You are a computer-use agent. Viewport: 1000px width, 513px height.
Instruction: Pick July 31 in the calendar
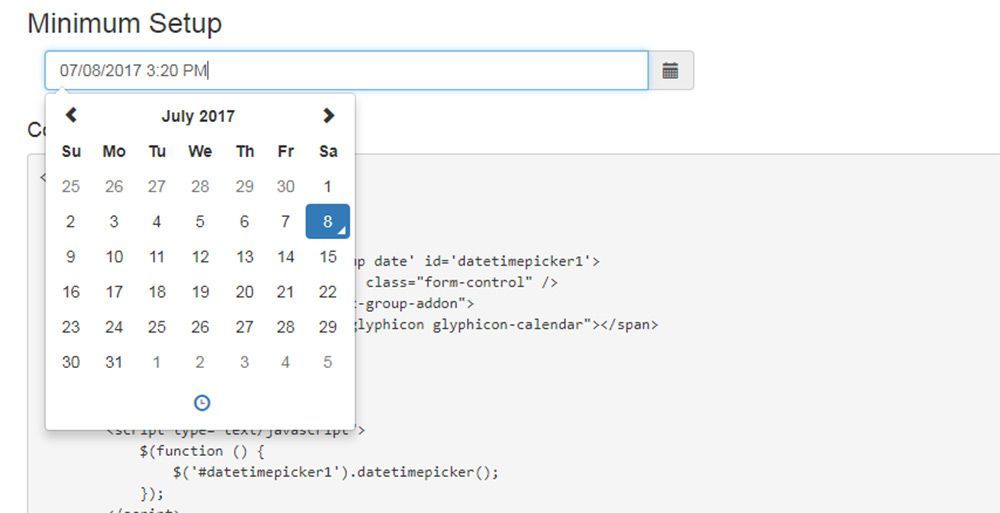click(114, 362)
